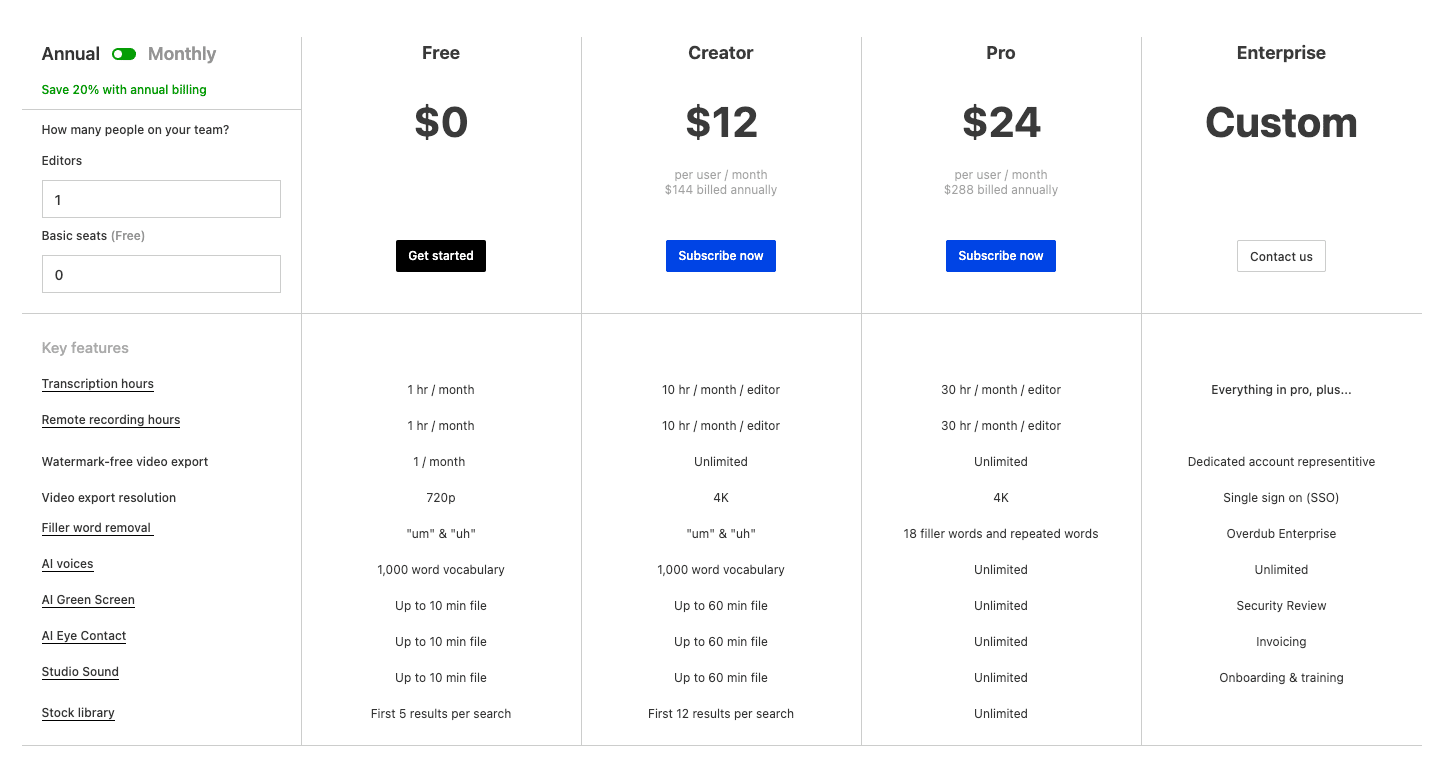Click the Basic seats input field
Screen dimensions: 1454x766
click(161, 274)
